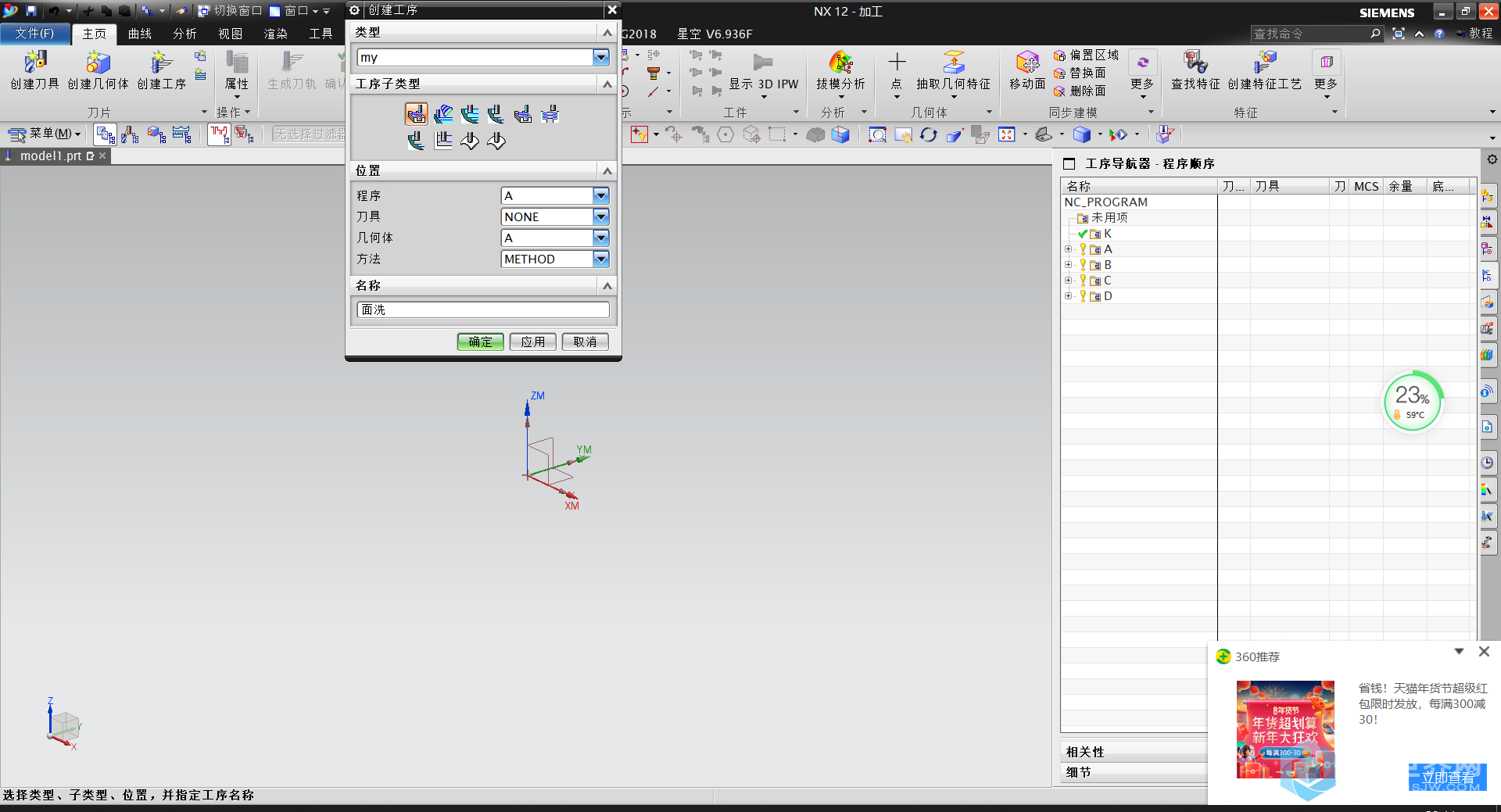Viewport: 1501px width, 812px height.
Task: Select the first pocket milling operation subtype icon
Action: (x=417, y=114)
